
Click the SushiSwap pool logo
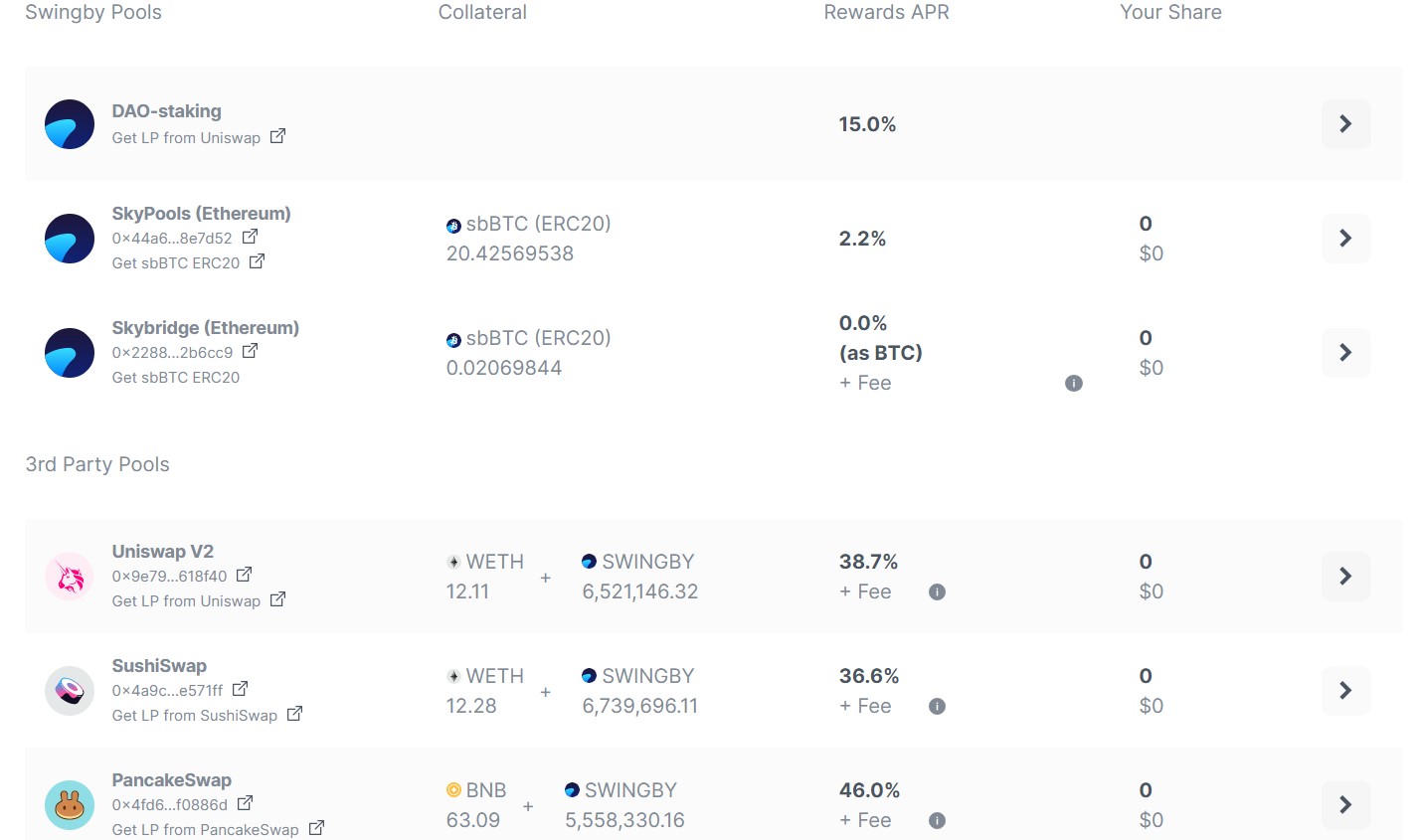70,691
